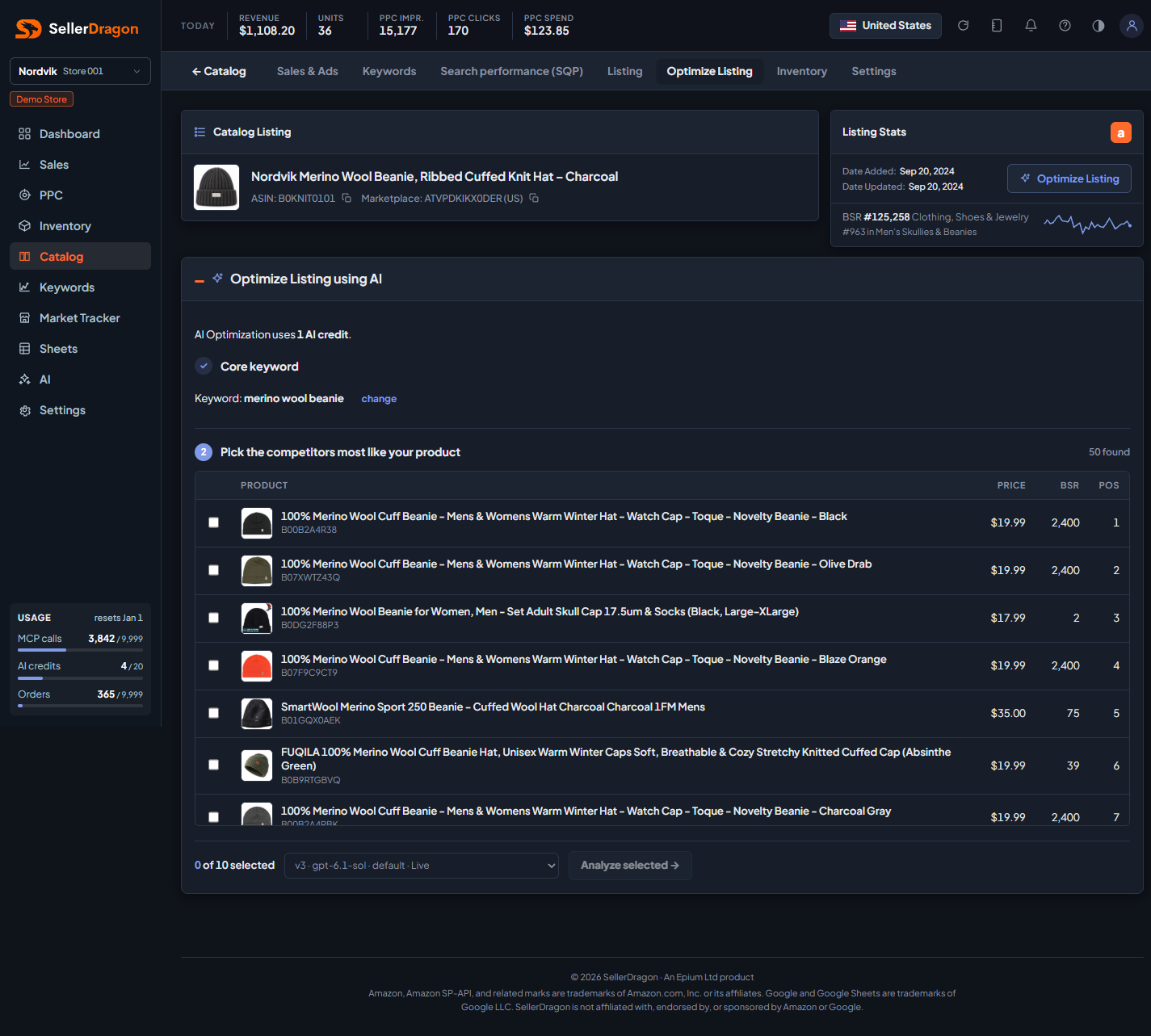Viewport: 1151px width, 1036px height.
Task: Collapse the Optimize Listing using AI section
Action: (200, 280)
